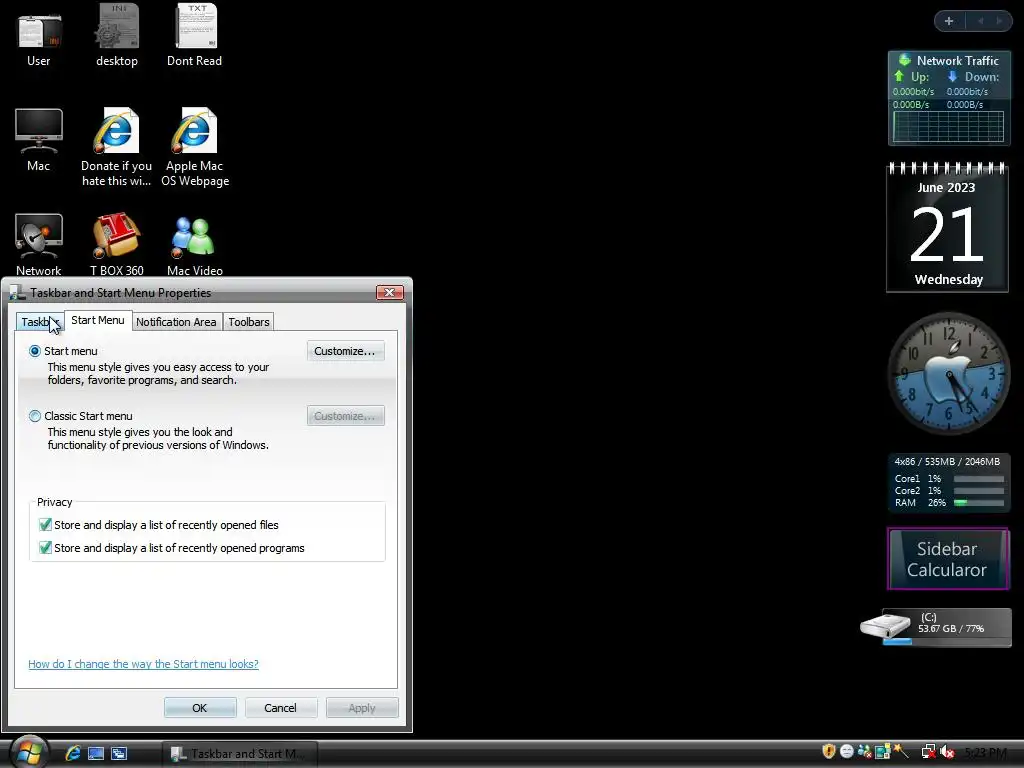Select the Dont Read text file
The width and height of the screenshot is (1024, 768).
[x=195, y=36]
